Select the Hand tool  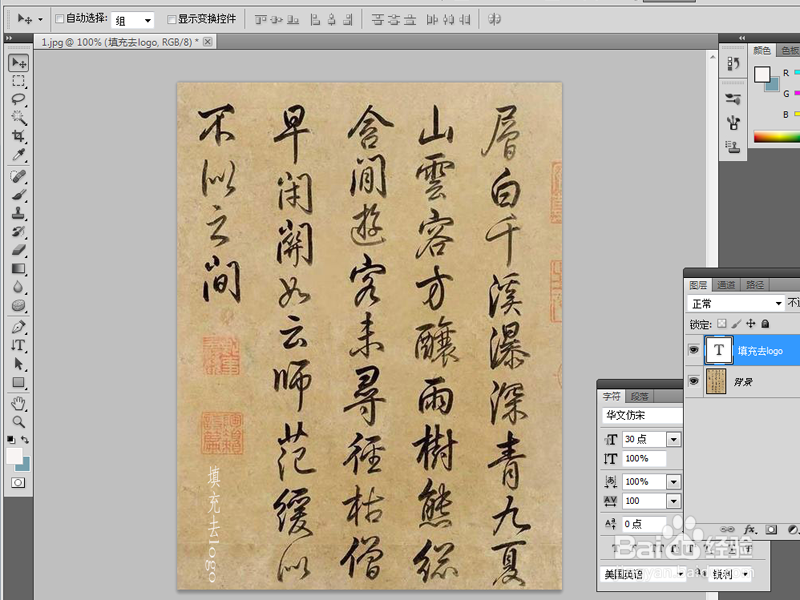[x=18, y=404]
